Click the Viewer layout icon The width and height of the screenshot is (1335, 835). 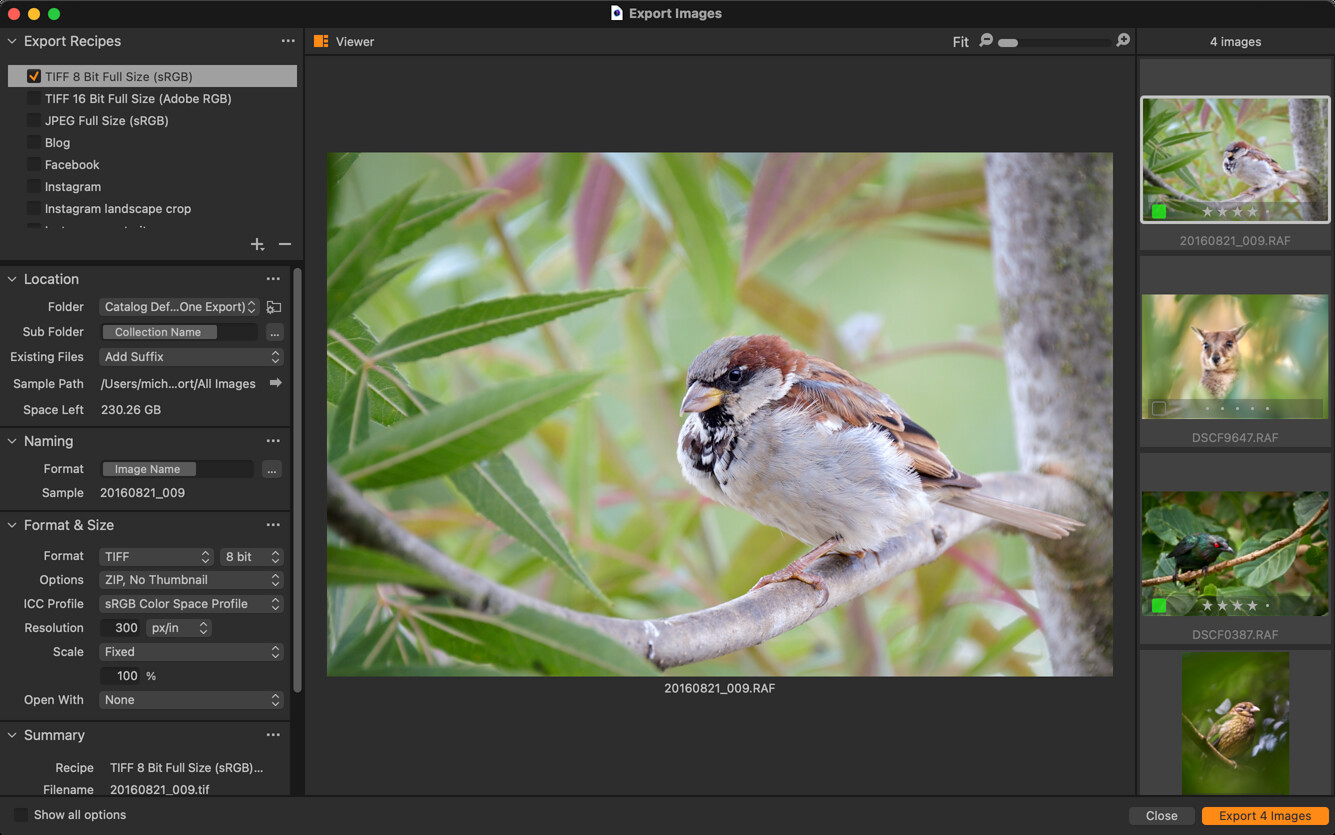[321, 41]
